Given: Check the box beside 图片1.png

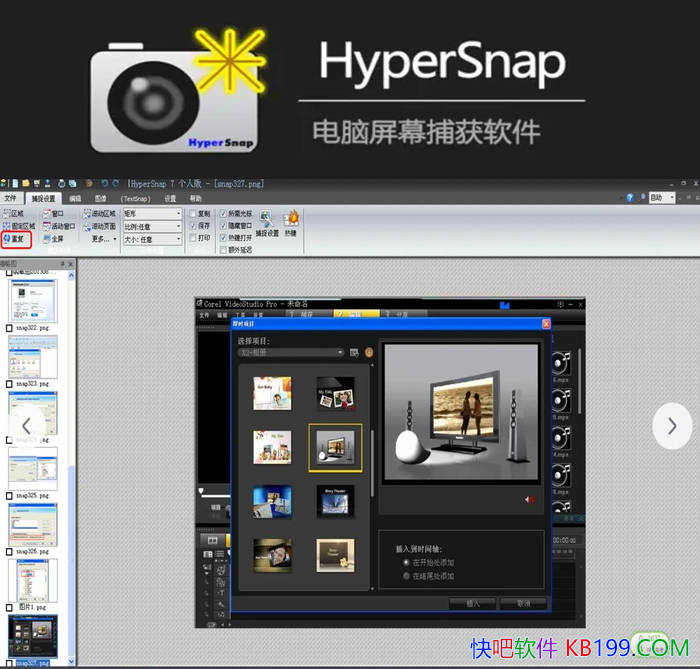Looking at the screenshot, I should tap(9, 607).
